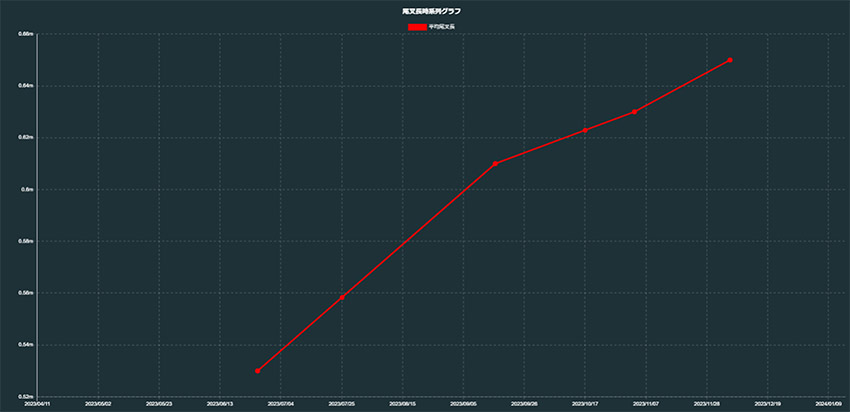Click the 2023/11/07 x-axis date label
The height and width of the screenshot is (412, 850).
click(x=646, y=404)
